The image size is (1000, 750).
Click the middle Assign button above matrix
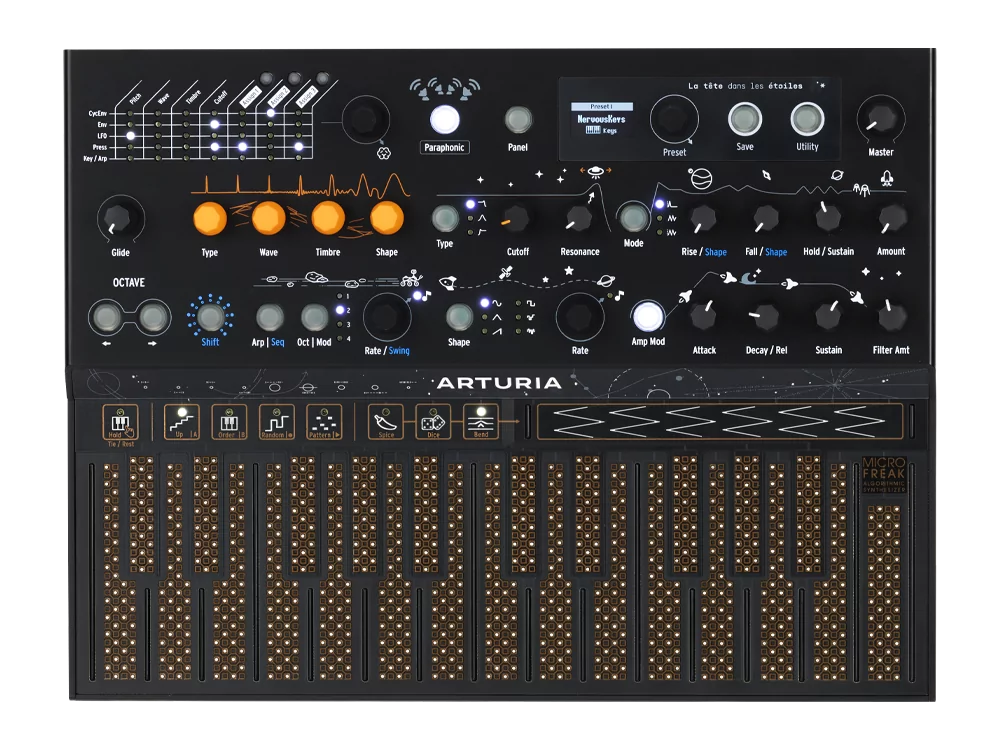295,78
